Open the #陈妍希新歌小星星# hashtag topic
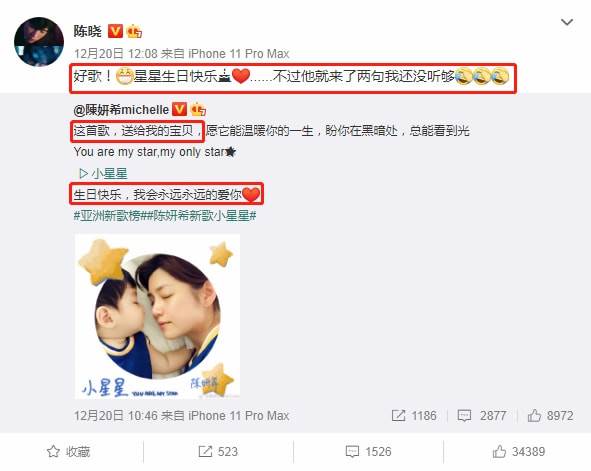Screen dimensions: 591x471 [199, 216]
